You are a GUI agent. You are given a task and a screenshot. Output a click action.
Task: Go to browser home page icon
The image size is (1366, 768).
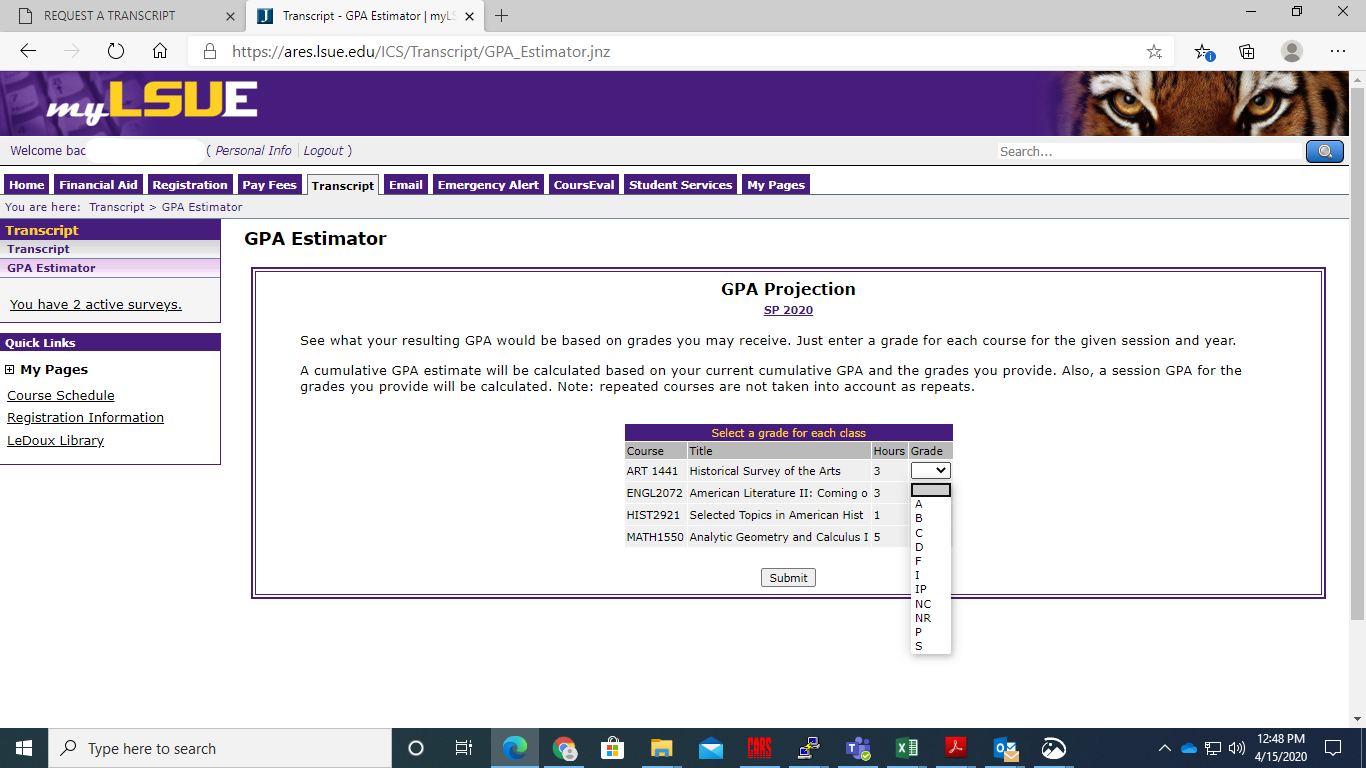pos(160,51)
